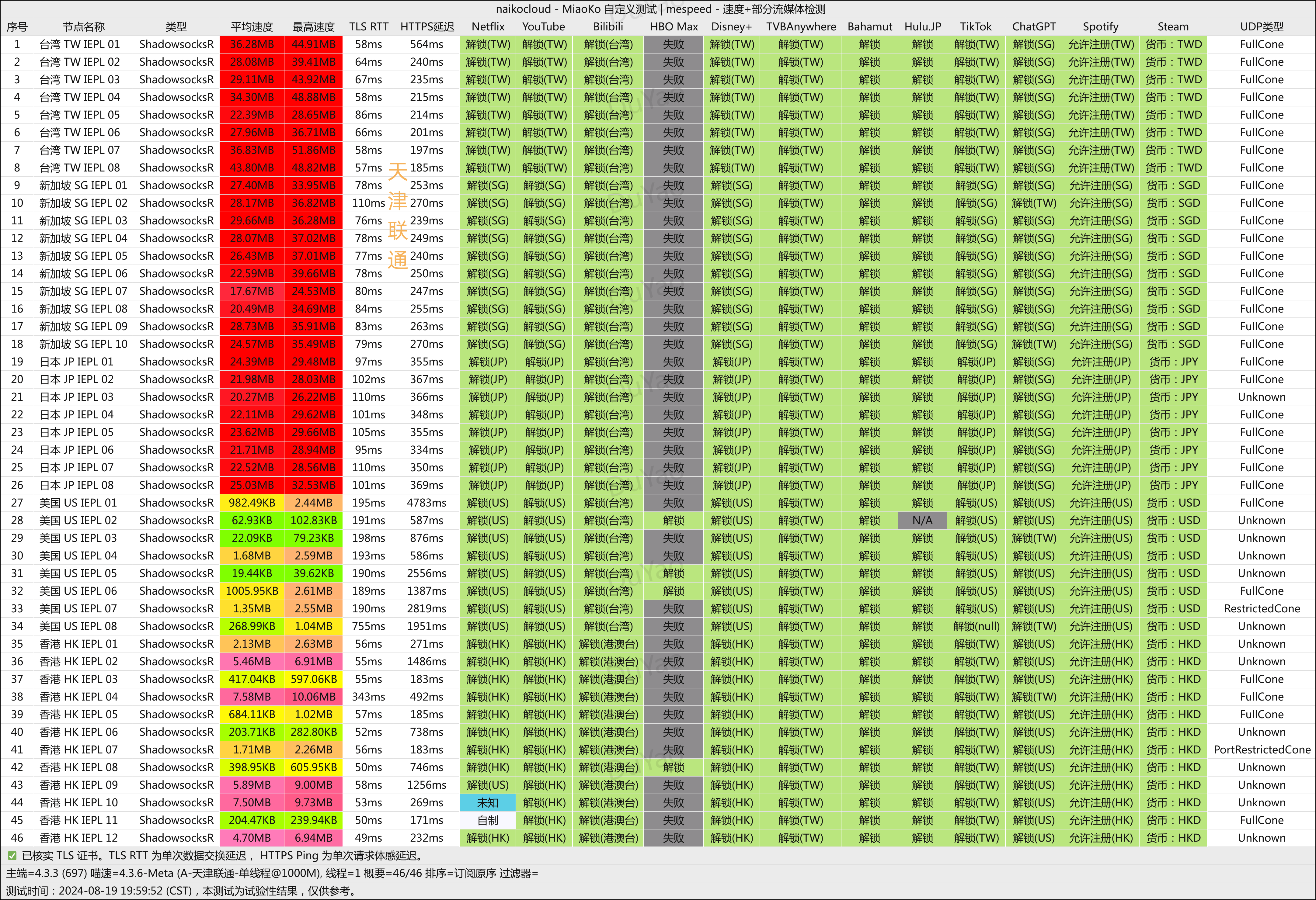Click the 新加坡 SG IEPL 10 node name
Viewport: 1316px width, 900px height.
(x=83, y=344)
